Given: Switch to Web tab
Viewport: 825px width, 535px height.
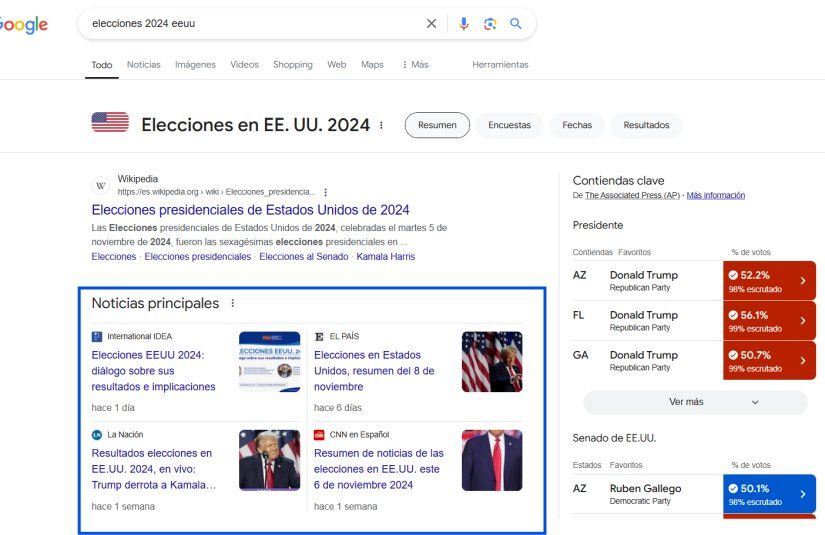Looking at the screenshot, I should (x=337, y=65).
